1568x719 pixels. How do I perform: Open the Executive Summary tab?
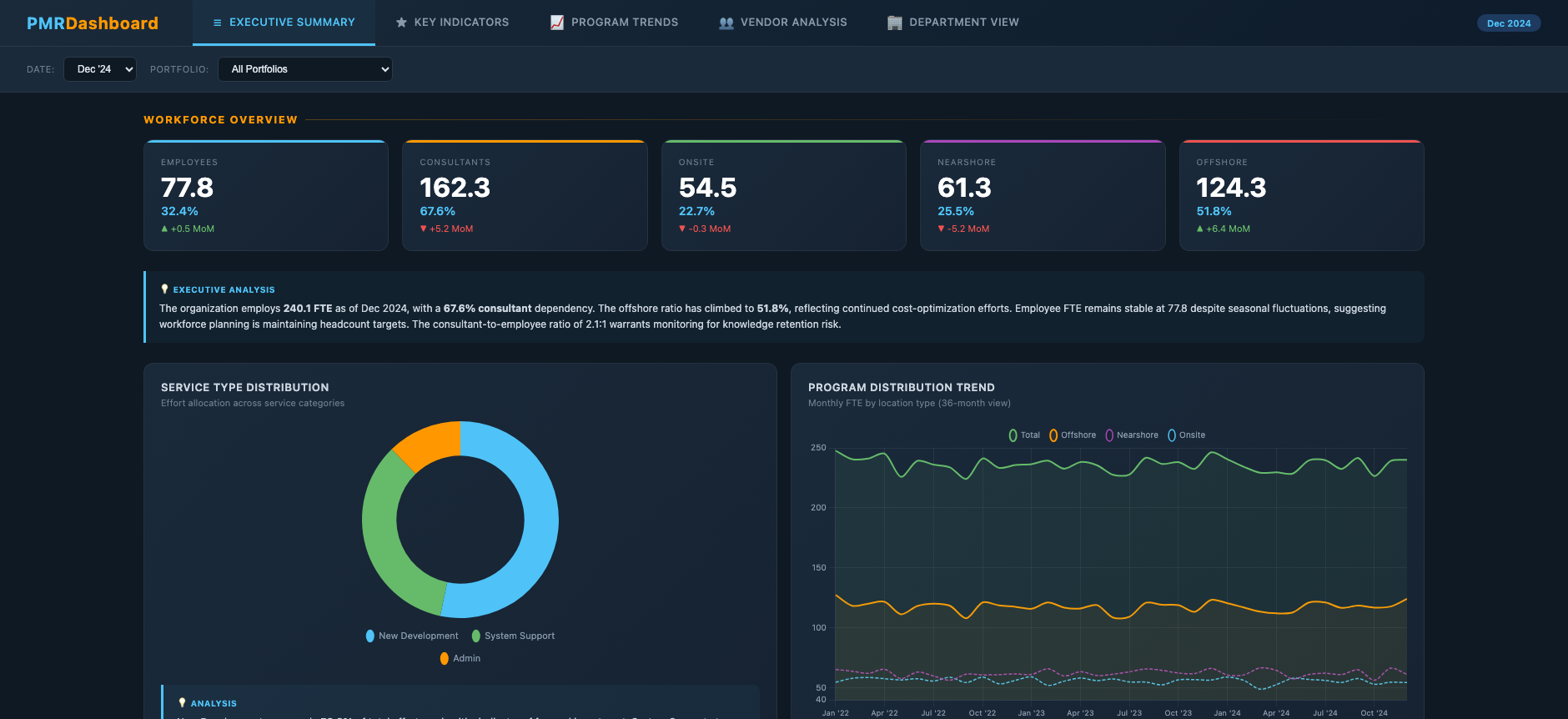284,23
